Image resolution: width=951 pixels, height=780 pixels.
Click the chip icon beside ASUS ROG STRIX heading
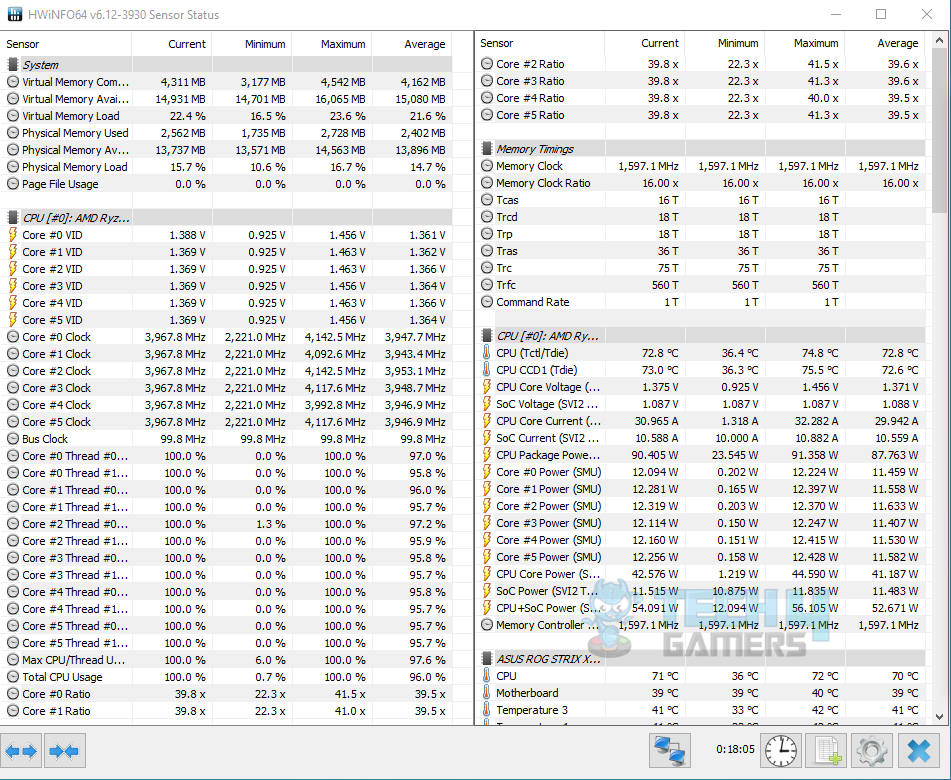(486, 659)
